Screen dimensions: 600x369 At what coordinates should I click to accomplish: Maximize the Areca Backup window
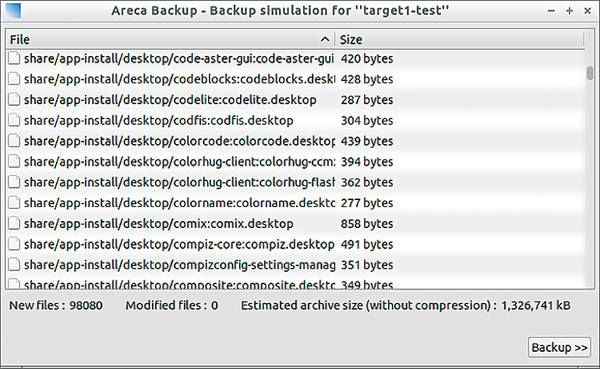coord(569,11)
